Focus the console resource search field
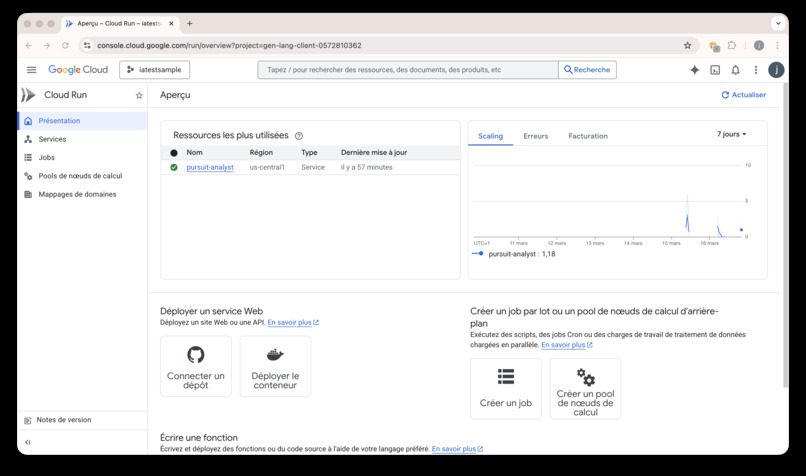The height and width of the screenshot is (476, 806). coord(408,70)
